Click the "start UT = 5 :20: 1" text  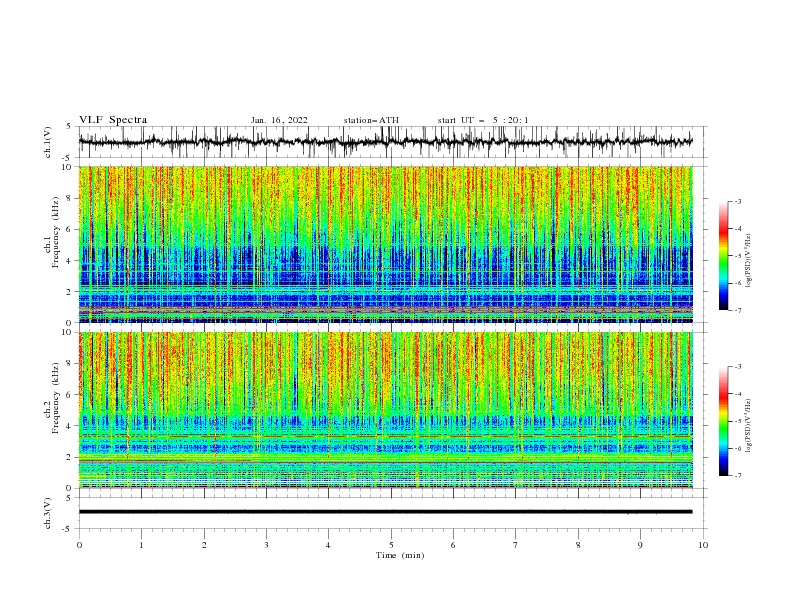[x=483, y=120]
